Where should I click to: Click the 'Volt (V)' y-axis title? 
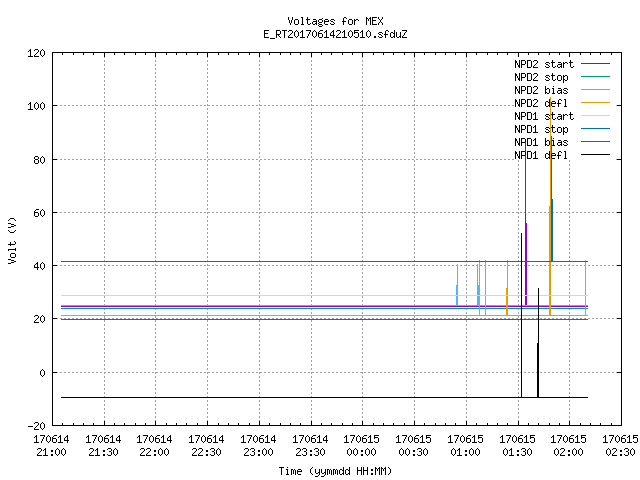click(x=12, y=241)
